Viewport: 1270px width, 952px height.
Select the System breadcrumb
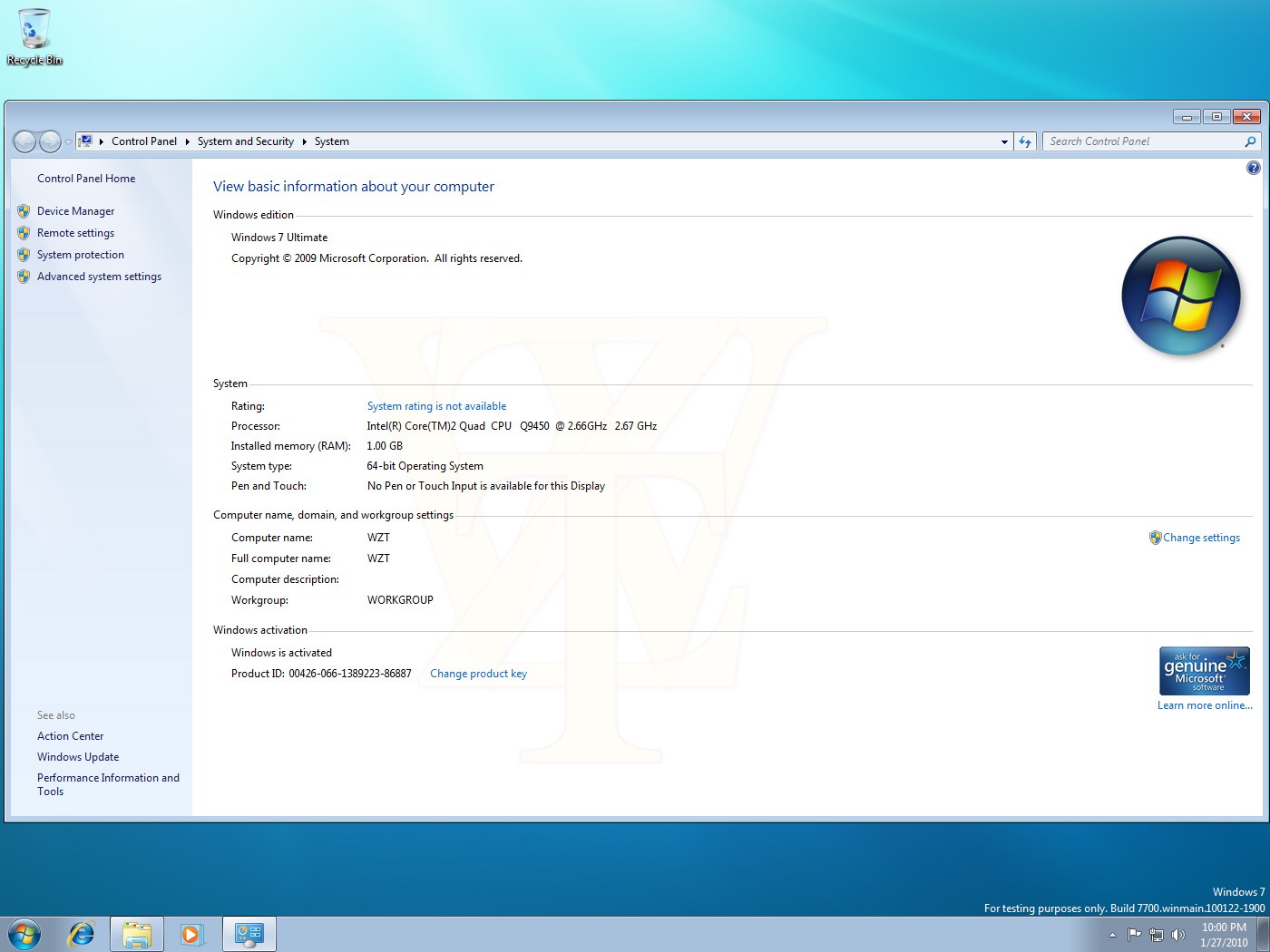(332, 141)
